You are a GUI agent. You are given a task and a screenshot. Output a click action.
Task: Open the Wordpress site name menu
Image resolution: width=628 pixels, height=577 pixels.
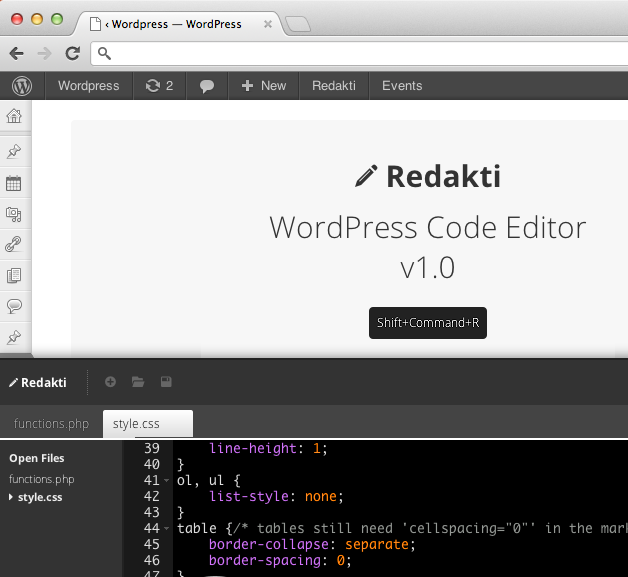tap(89, 86)
